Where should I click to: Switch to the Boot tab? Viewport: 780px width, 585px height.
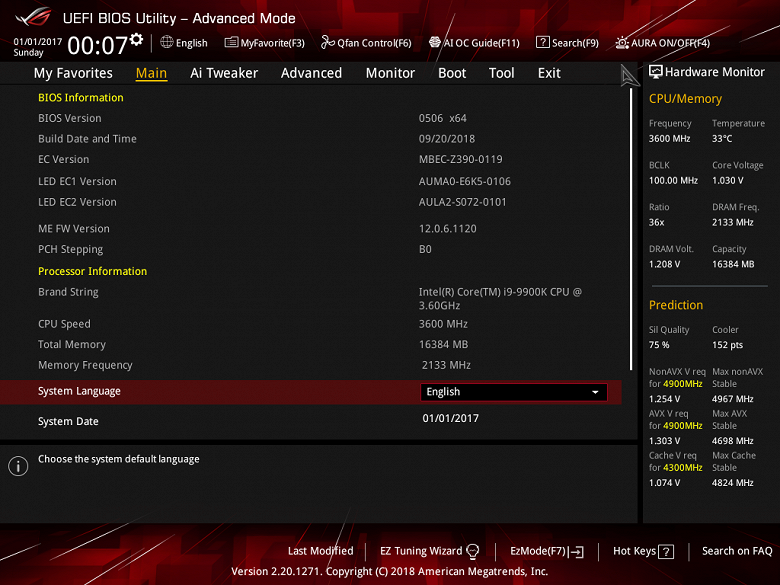(452, 73)
